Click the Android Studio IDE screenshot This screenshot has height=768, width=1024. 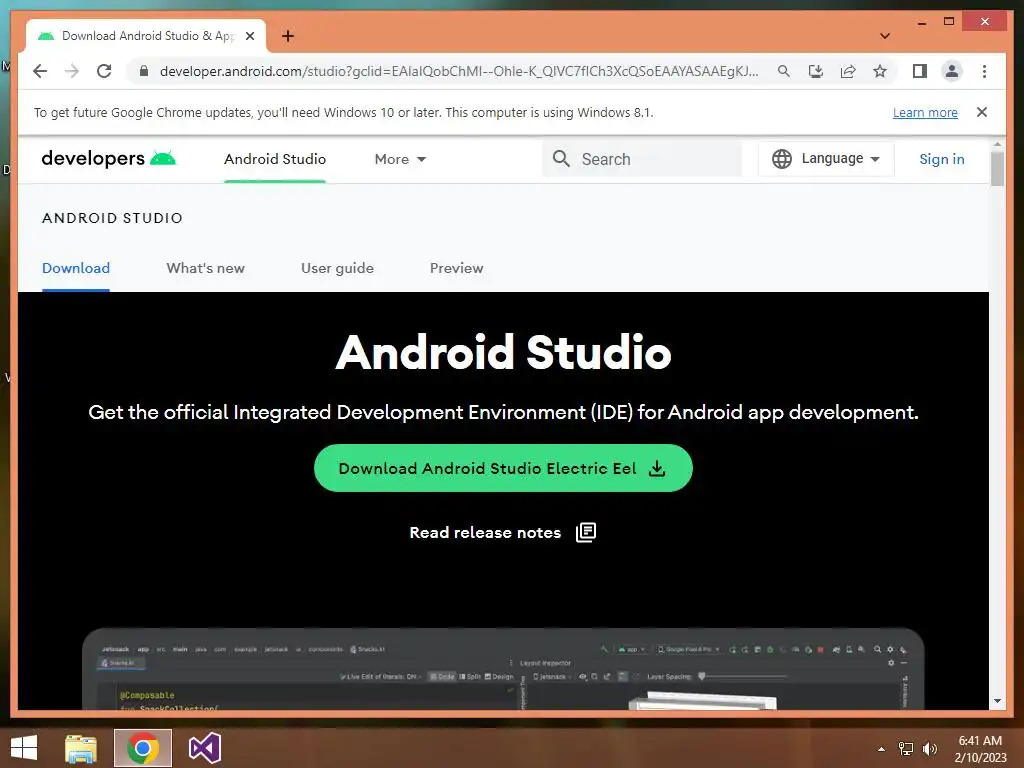(503, 669)
